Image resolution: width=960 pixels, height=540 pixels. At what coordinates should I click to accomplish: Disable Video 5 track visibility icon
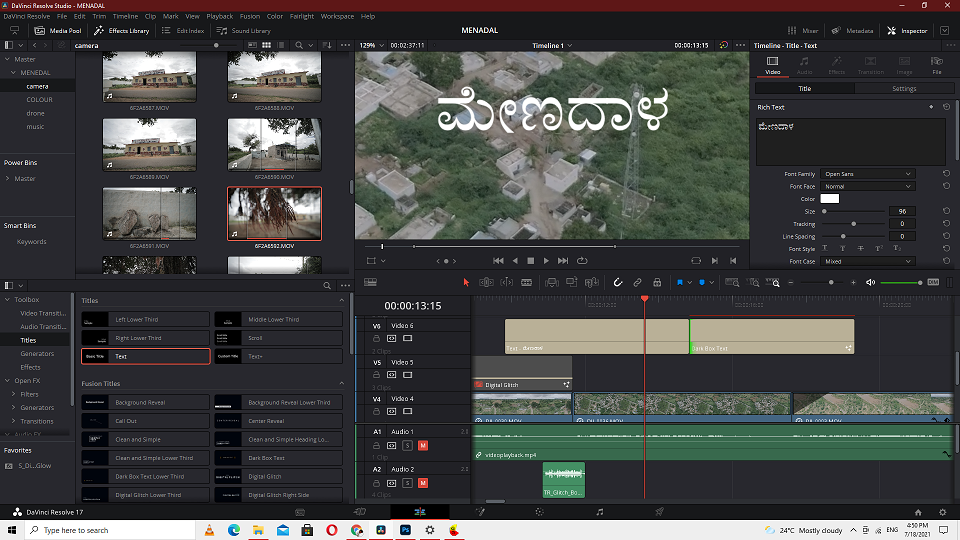tap(407, 375)
